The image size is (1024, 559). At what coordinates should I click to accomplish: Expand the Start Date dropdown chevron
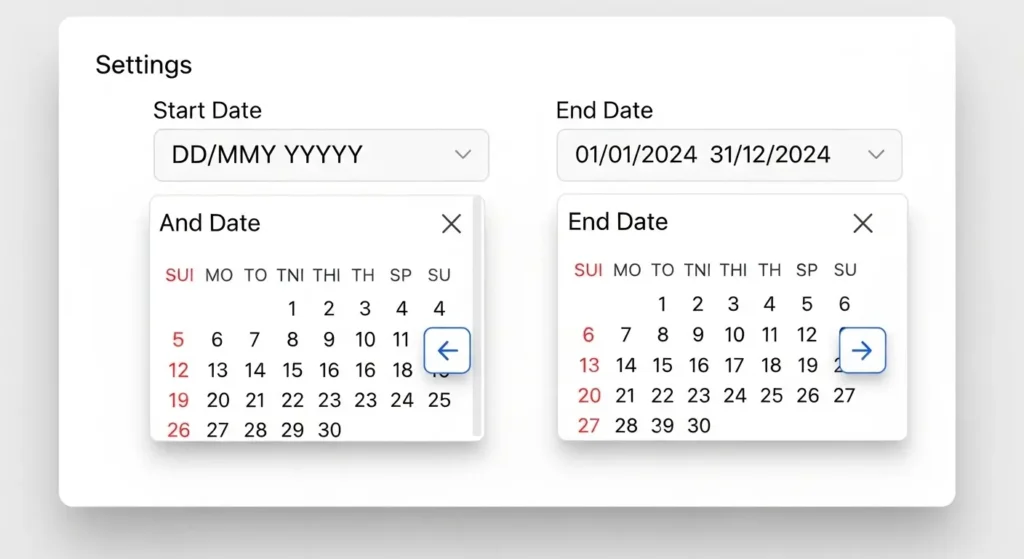tap(462, 155)
